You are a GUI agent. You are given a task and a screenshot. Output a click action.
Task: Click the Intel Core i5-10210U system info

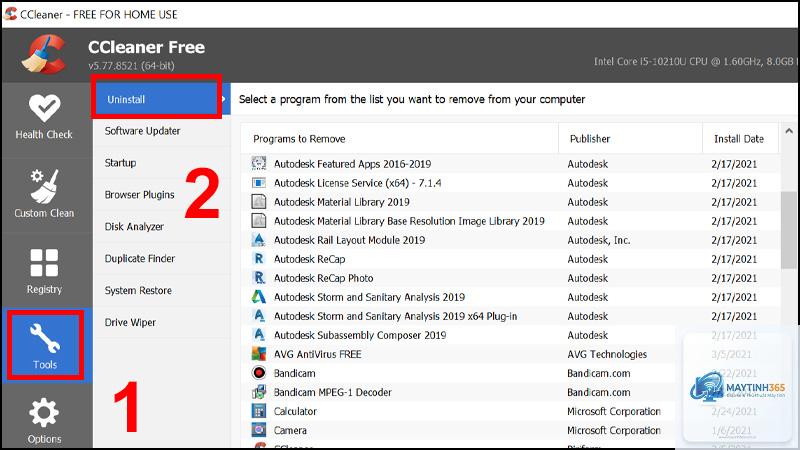coord(696,61)
